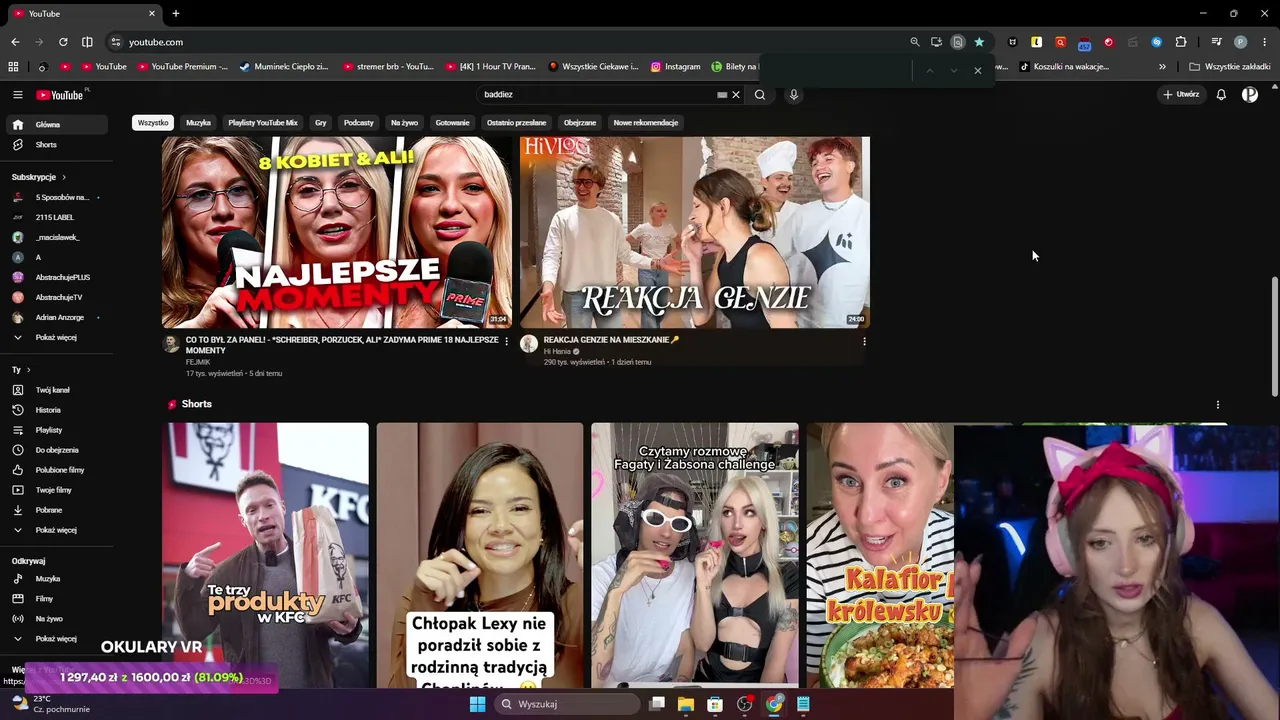Open the AbstrachujeTV channel

(x=55, y=297)
